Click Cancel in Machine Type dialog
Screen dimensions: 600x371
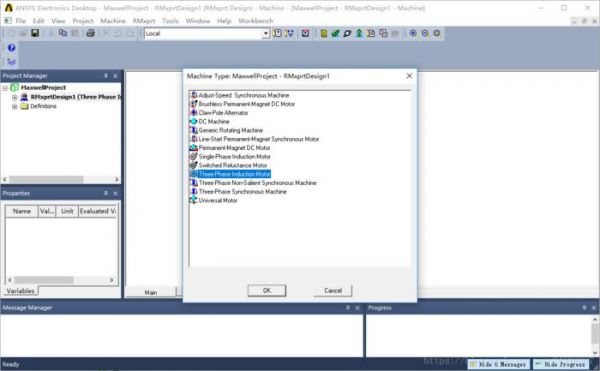click(x=333, y=291)
